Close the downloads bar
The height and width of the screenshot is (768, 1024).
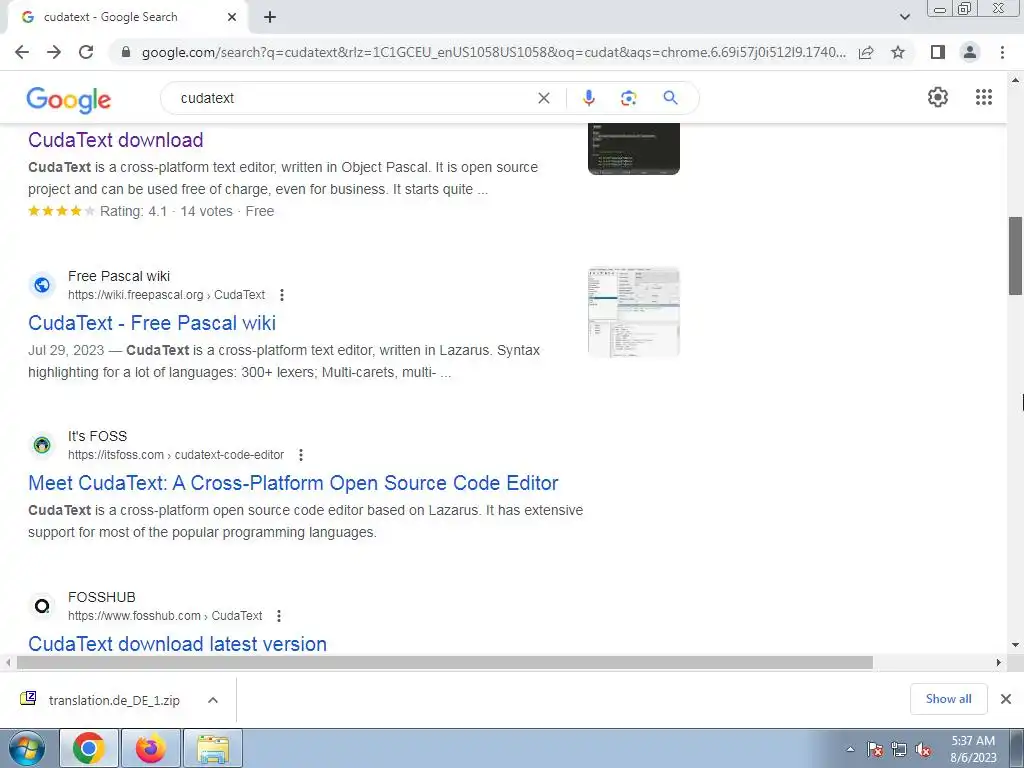click(1006, 699)
